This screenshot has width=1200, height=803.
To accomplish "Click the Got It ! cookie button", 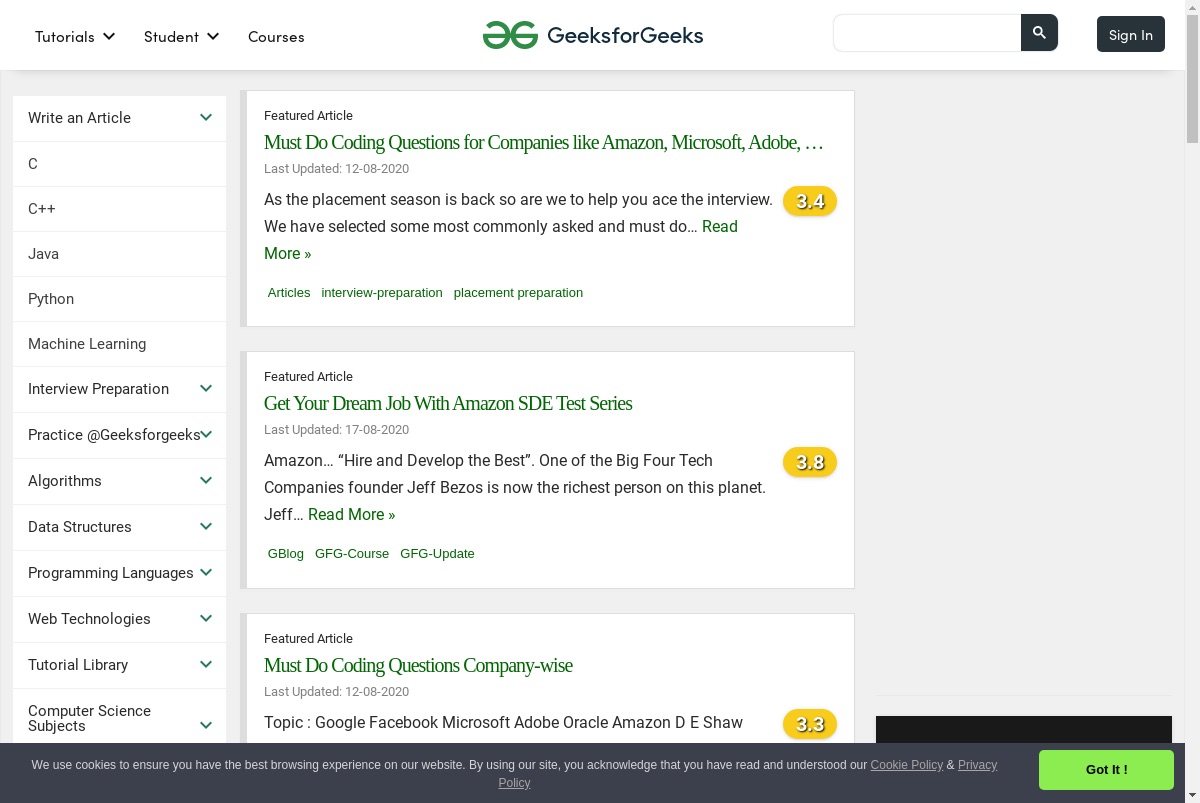I will 1106,770.
